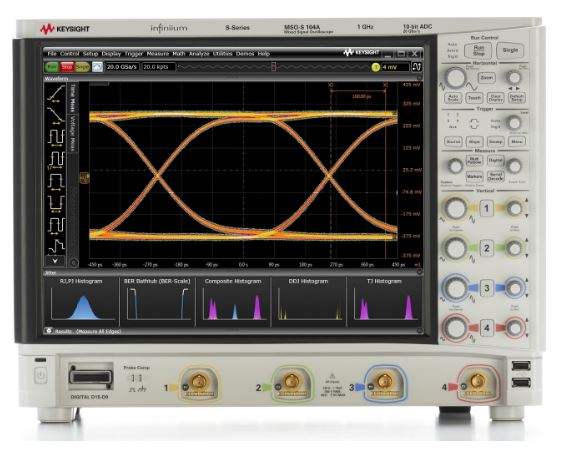
Task: Click the red Stop button on screen
Action: click(x=67, y=67)
